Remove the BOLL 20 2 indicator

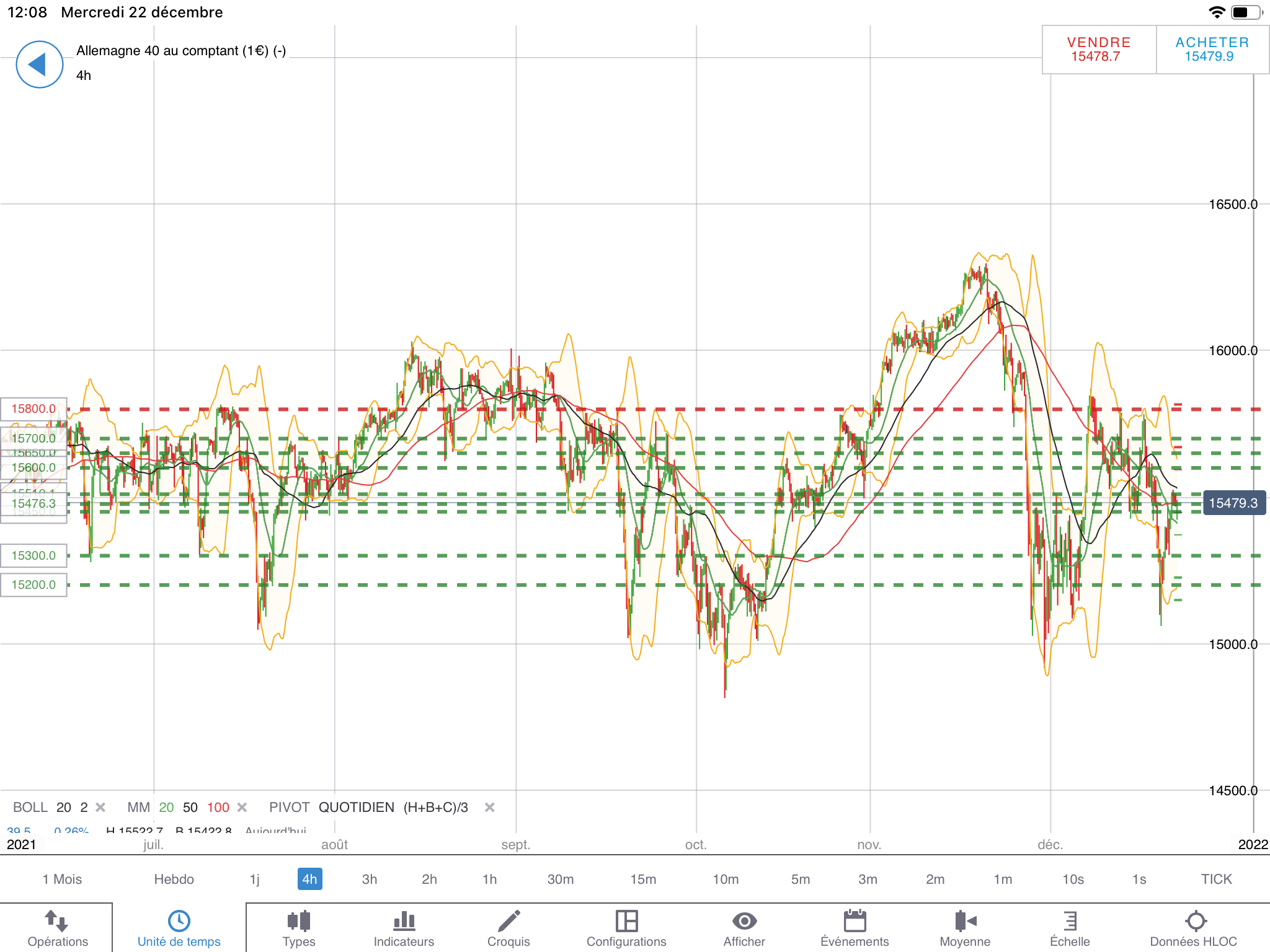[x=101, y=807]
